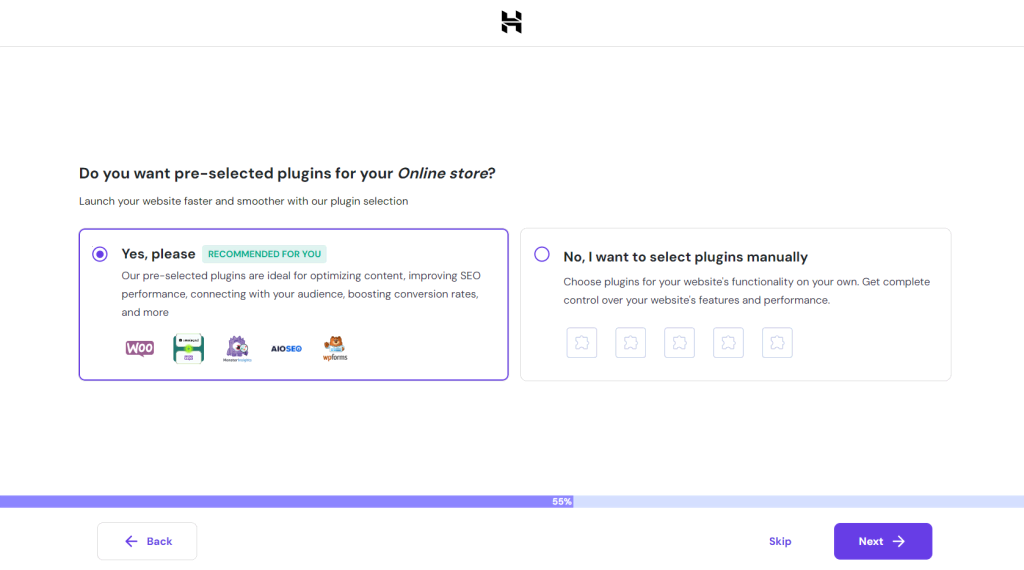Click the WPForms plugin icon
Viewport: 1024px width, 570px height.
(x=335, y=349)
